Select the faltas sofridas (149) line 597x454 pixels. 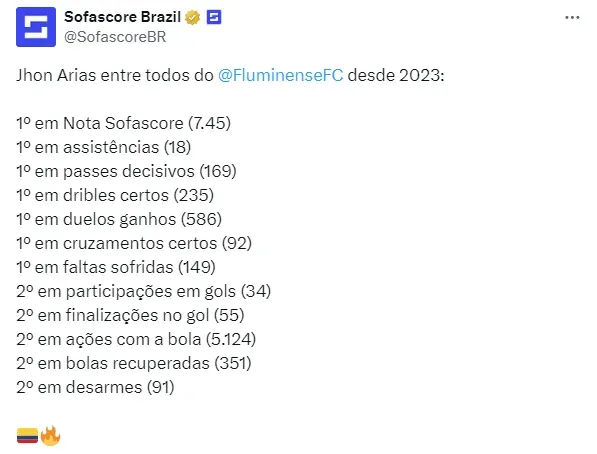[116, 267]
